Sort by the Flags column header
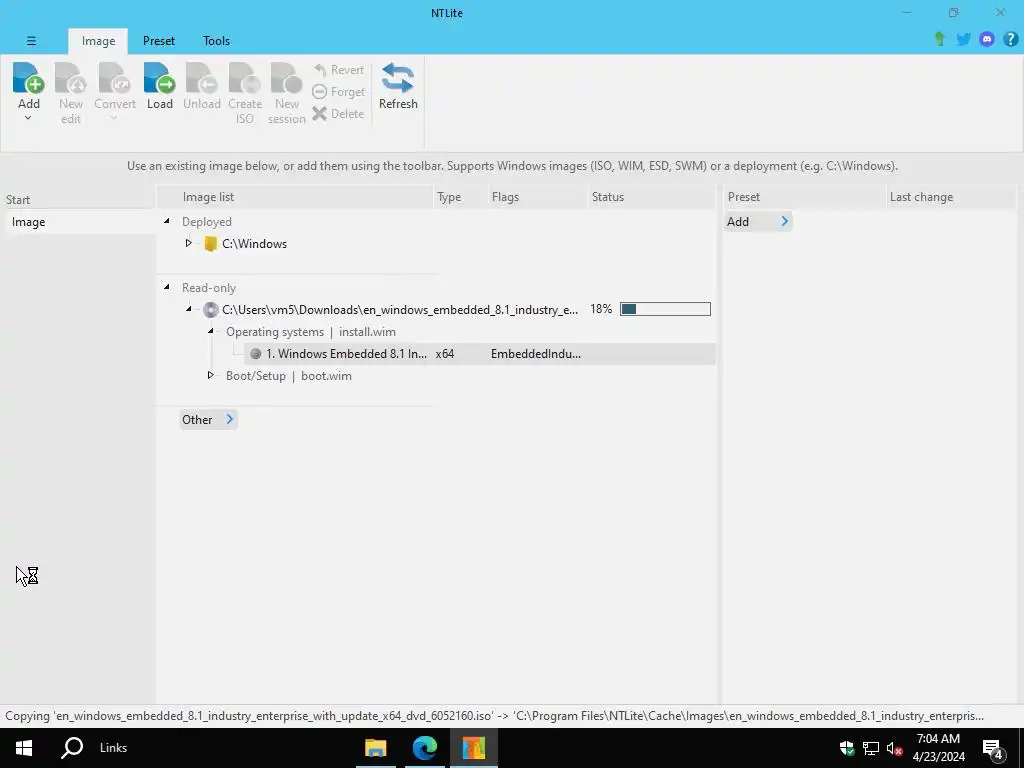 click(537, 197)
